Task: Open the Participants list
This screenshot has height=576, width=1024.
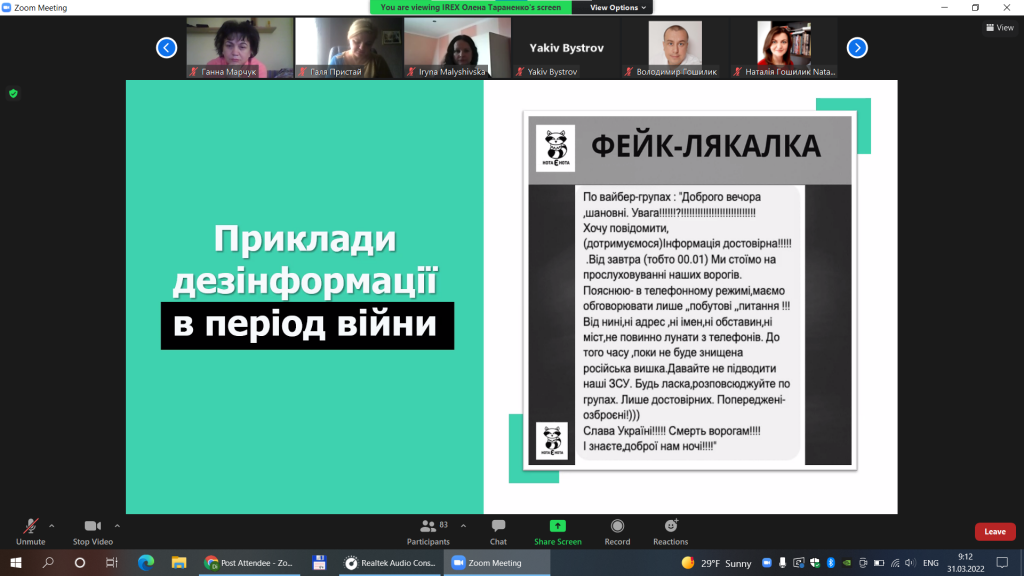Action: [x=428, y=532]
